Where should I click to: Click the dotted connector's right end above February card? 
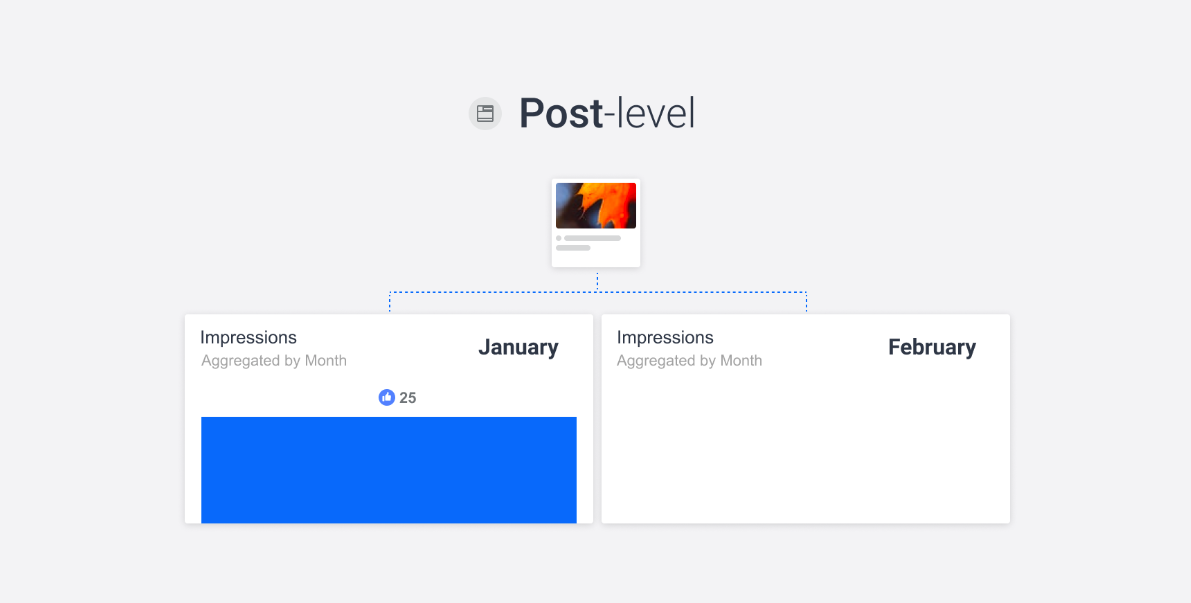coord(806,302)
